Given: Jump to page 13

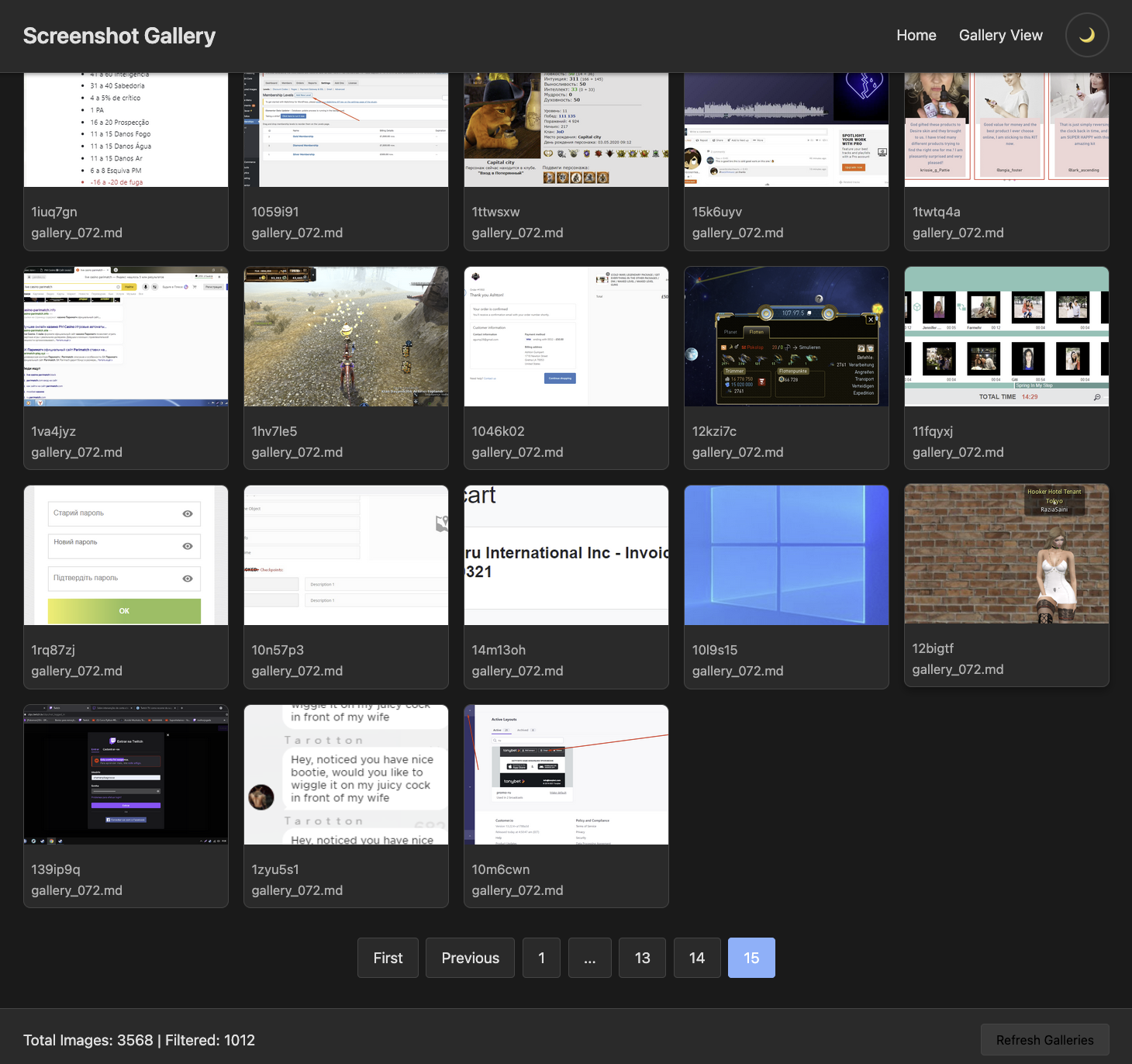Looking at the screenshot, I should pyautogui.click(x=643, y=958).
